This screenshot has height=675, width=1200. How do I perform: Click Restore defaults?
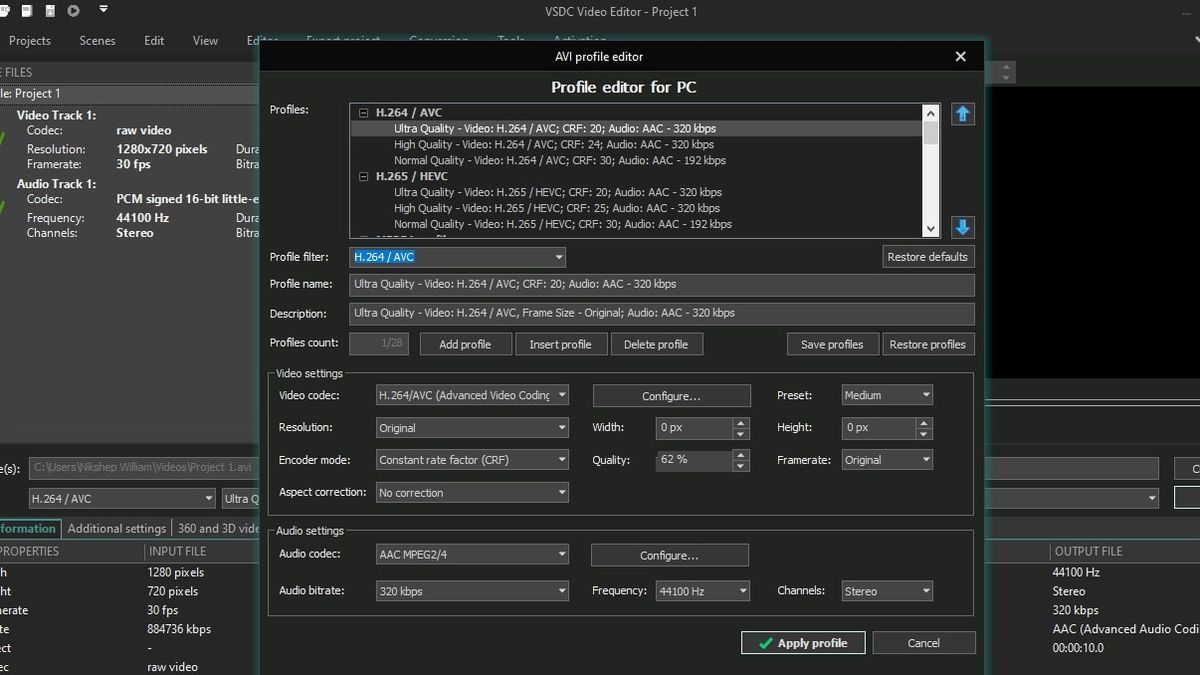(928, 257)
